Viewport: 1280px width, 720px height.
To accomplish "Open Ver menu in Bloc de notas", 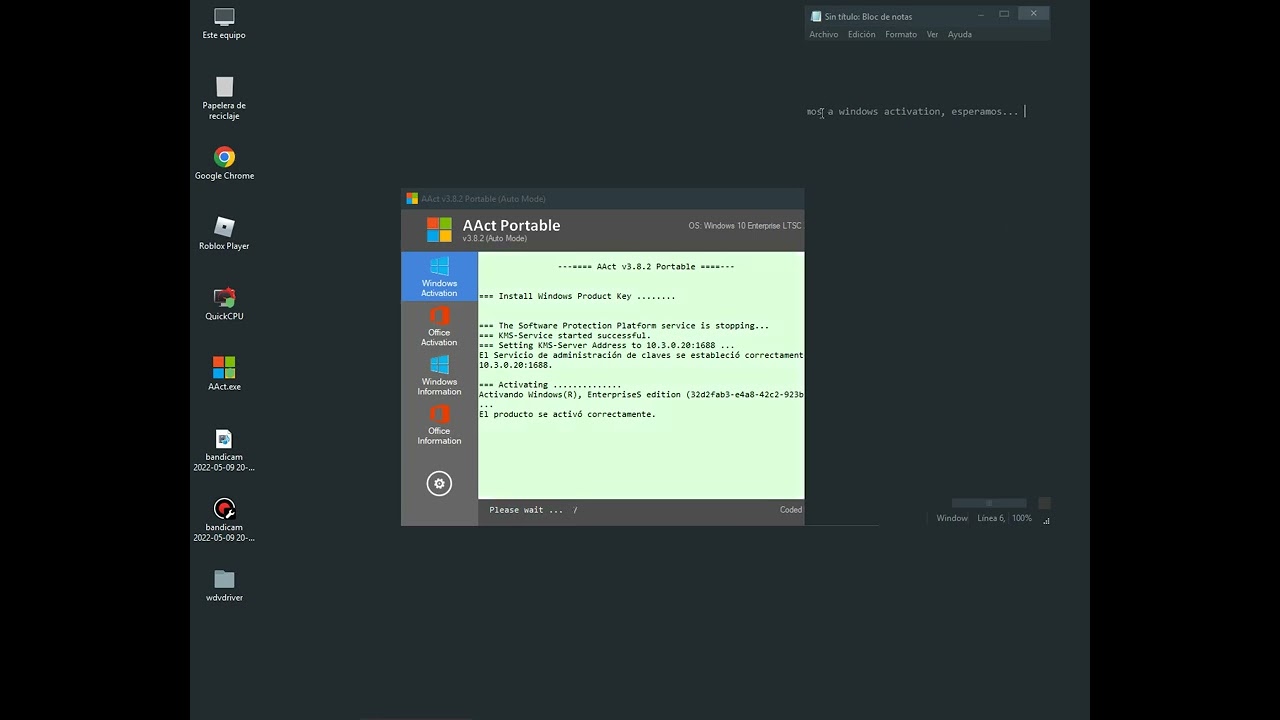I will pos(932,34).
